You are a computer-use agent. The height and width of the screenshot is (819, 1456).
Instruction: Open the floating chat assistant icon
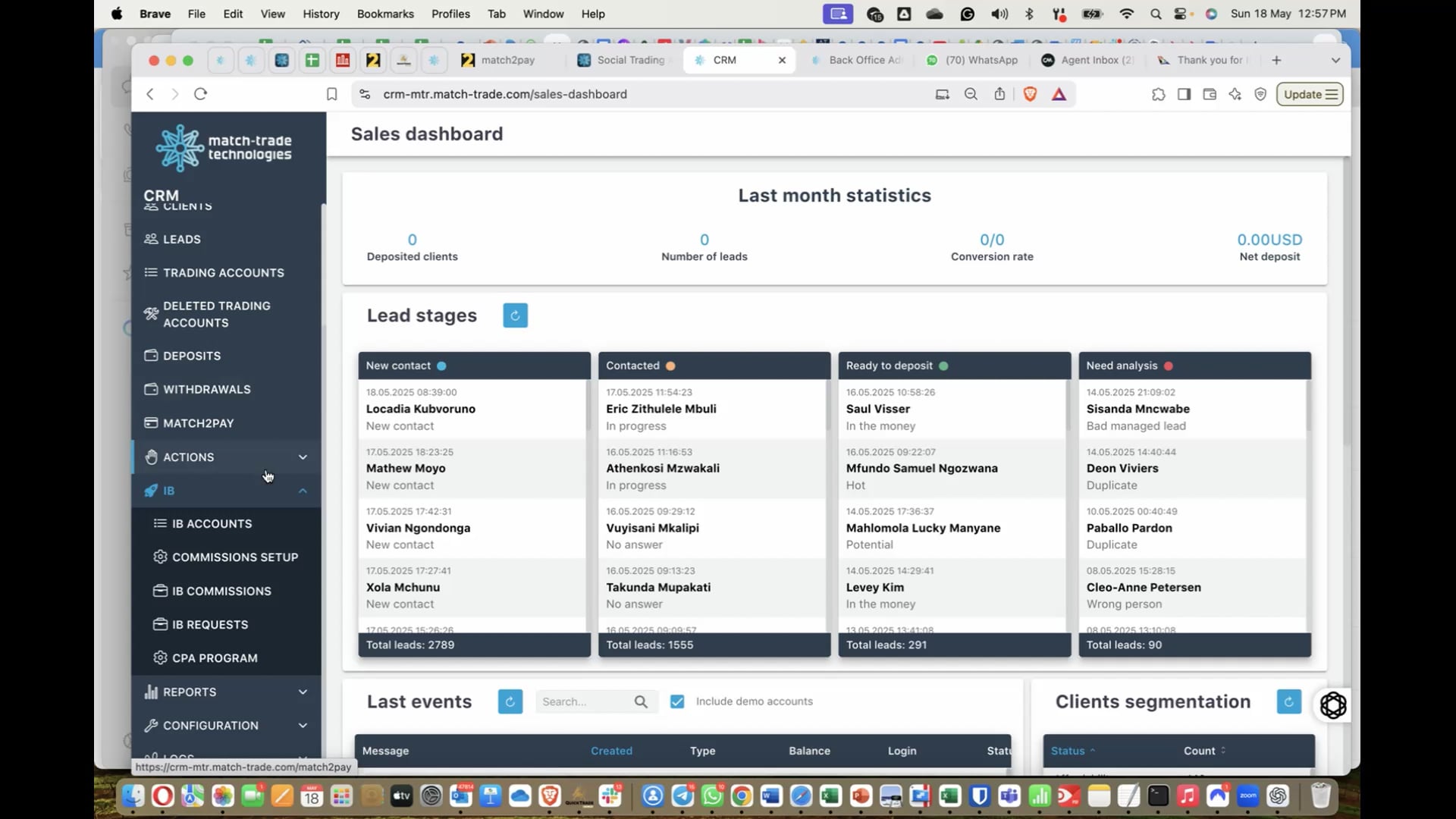click(1333, 705)
